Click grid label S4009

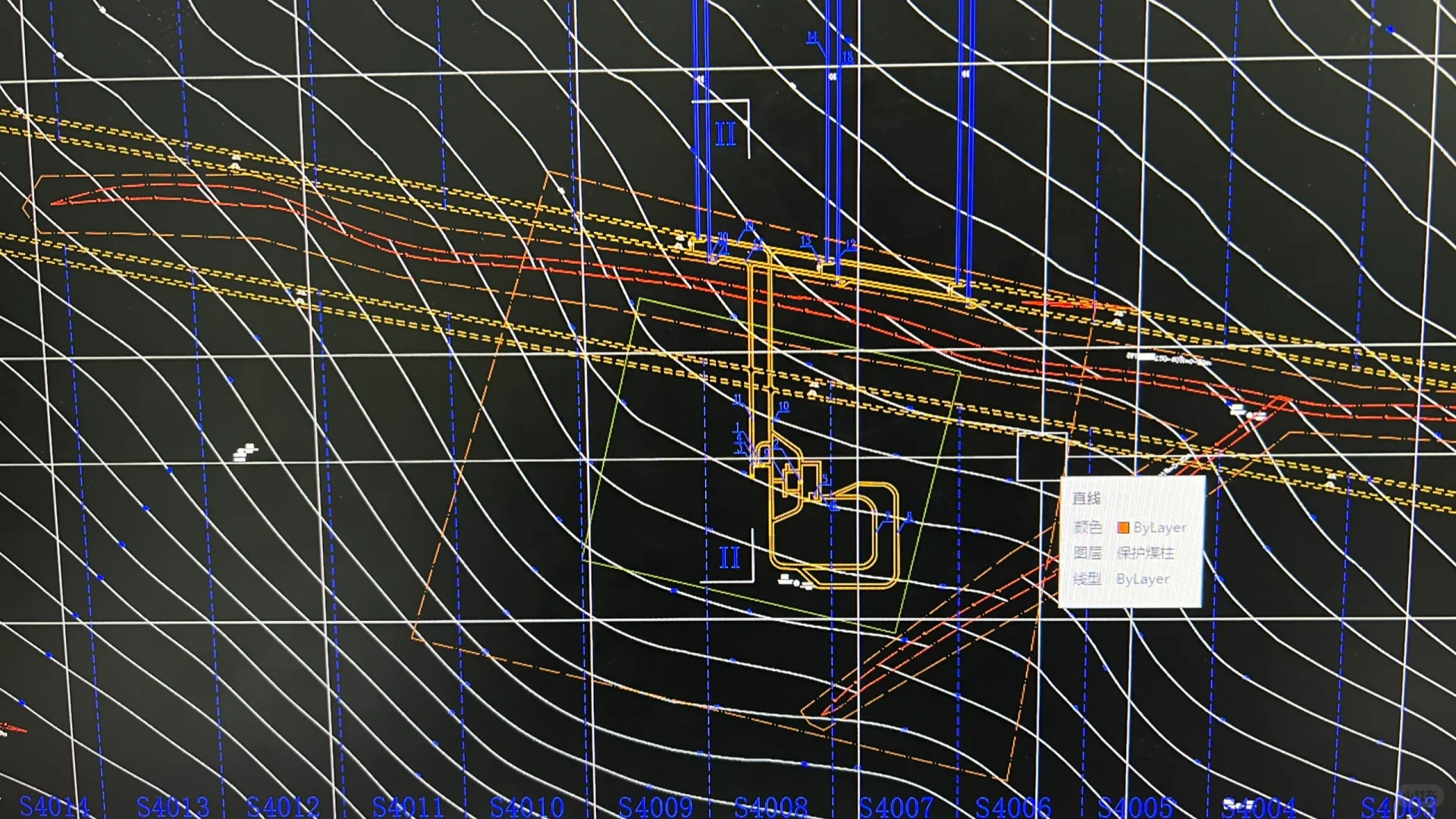[655, 807]
